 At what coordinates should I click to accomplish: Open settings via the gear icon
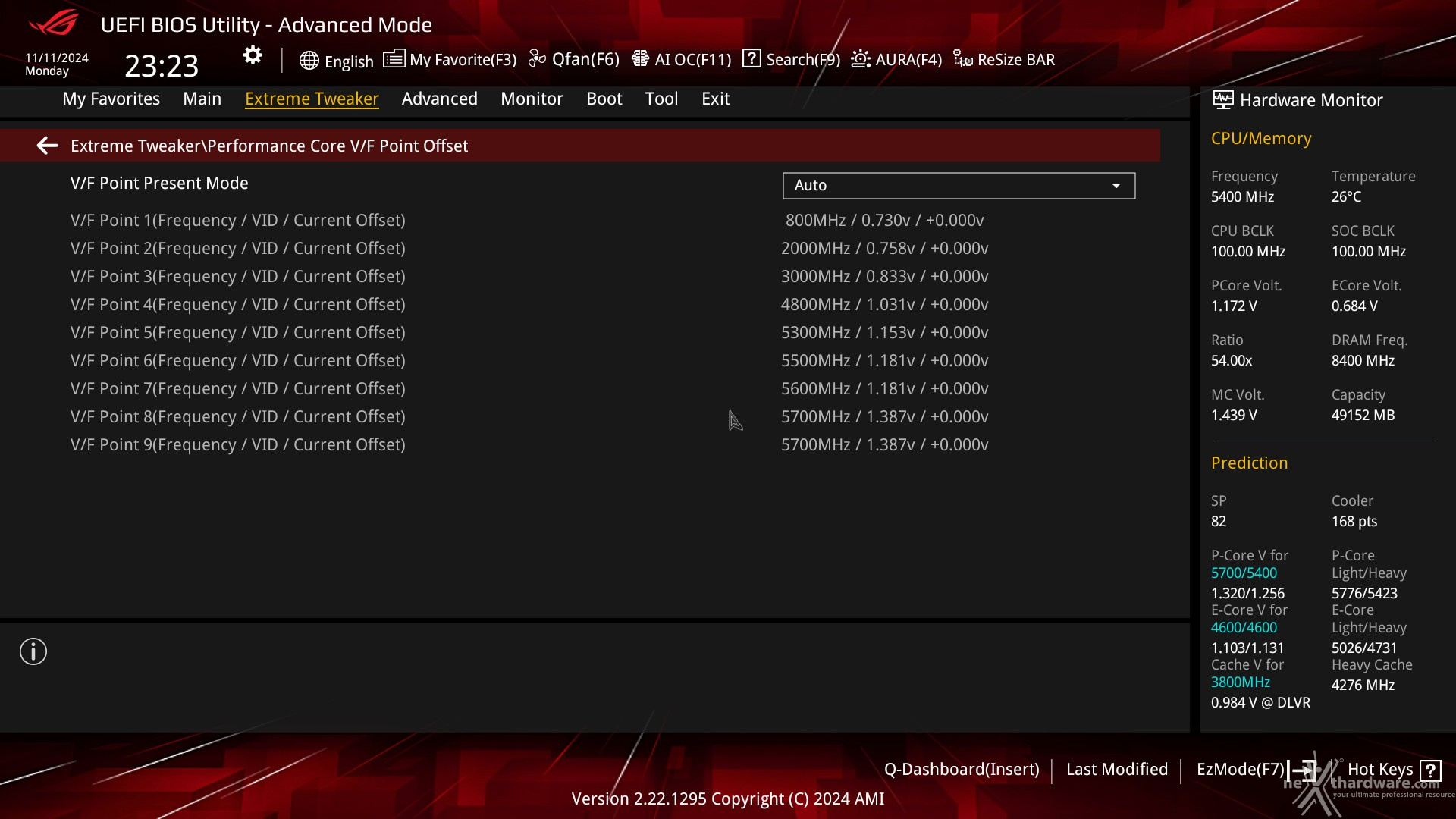253,55
